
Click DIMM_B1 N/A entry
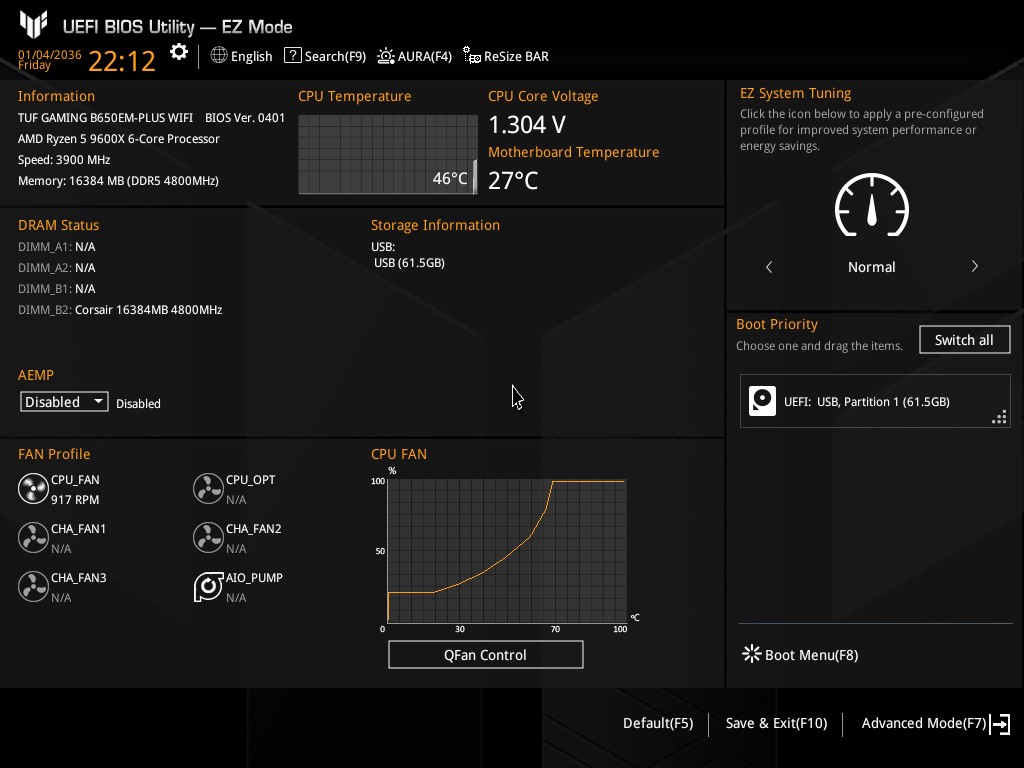pyautogui.click(x=57, y=289)
